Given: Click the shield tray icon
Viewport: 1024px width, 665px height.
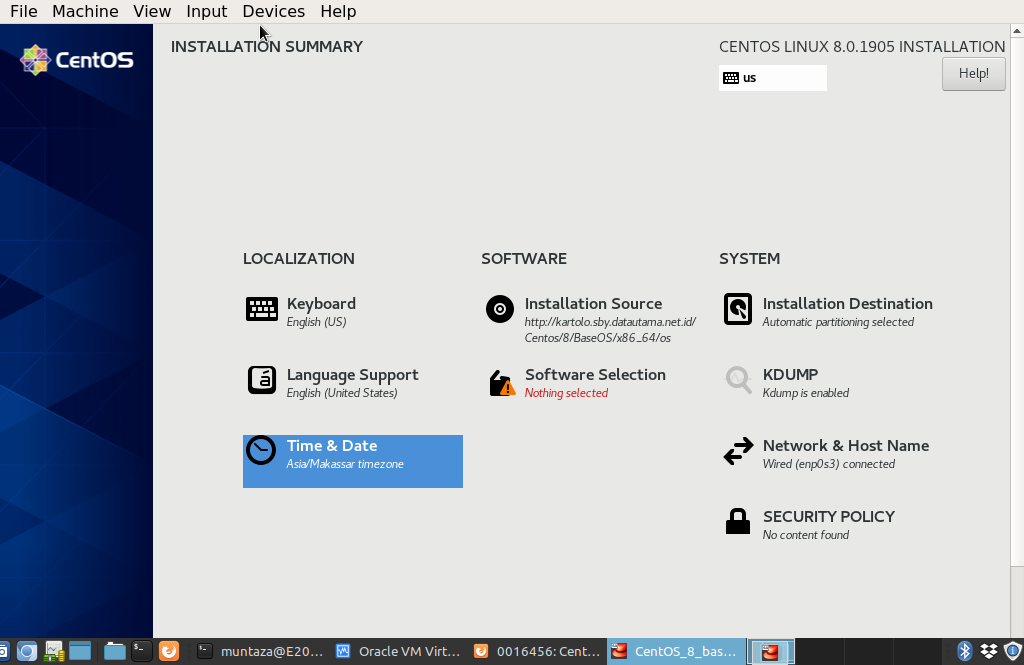Looking at the screenshot, I should tap(1012, 651).
